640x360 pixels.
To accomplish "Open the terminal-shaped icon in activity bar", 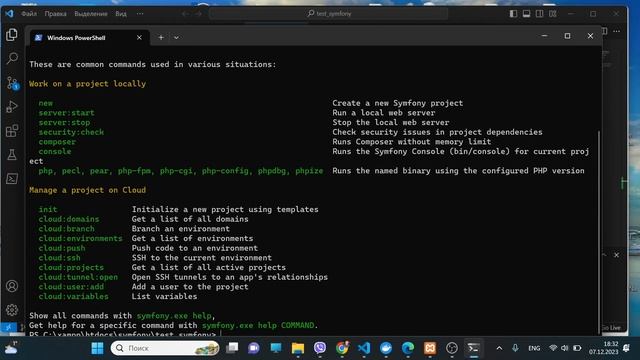I will pos(12,179).
